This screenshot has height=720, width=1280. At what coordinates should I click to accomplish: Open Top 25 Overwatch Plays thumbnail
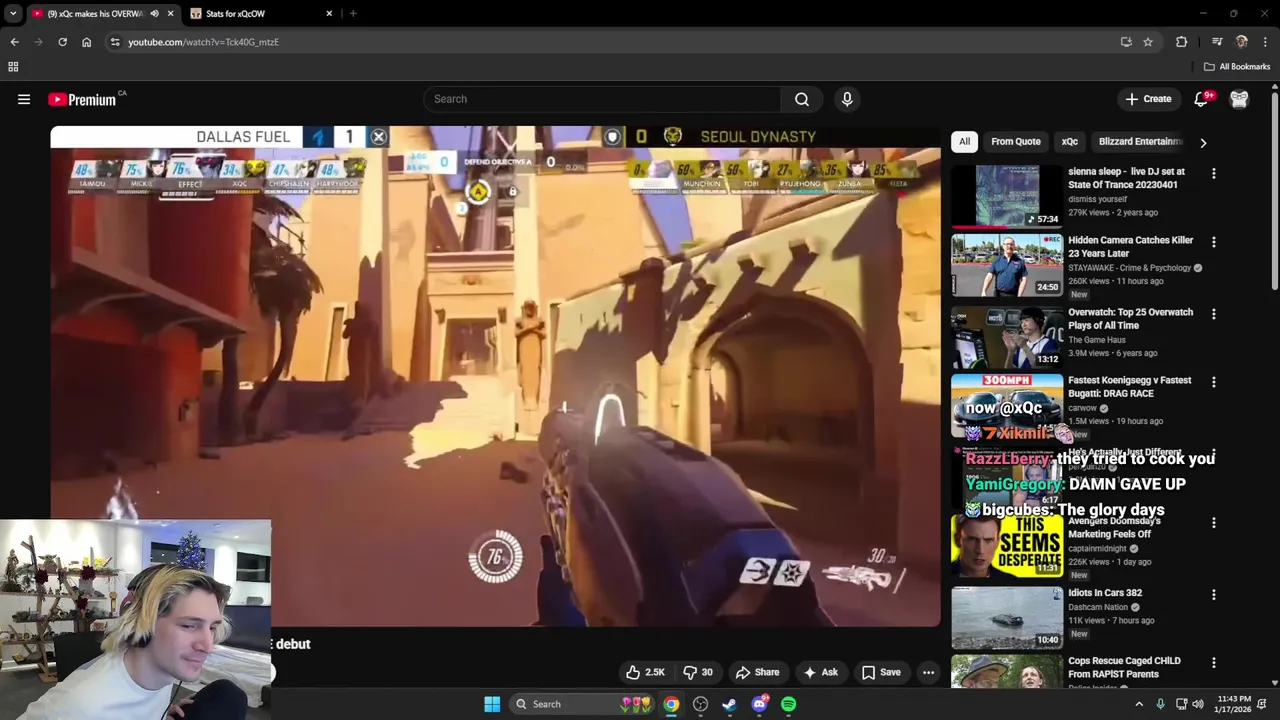click(1007, 337)
